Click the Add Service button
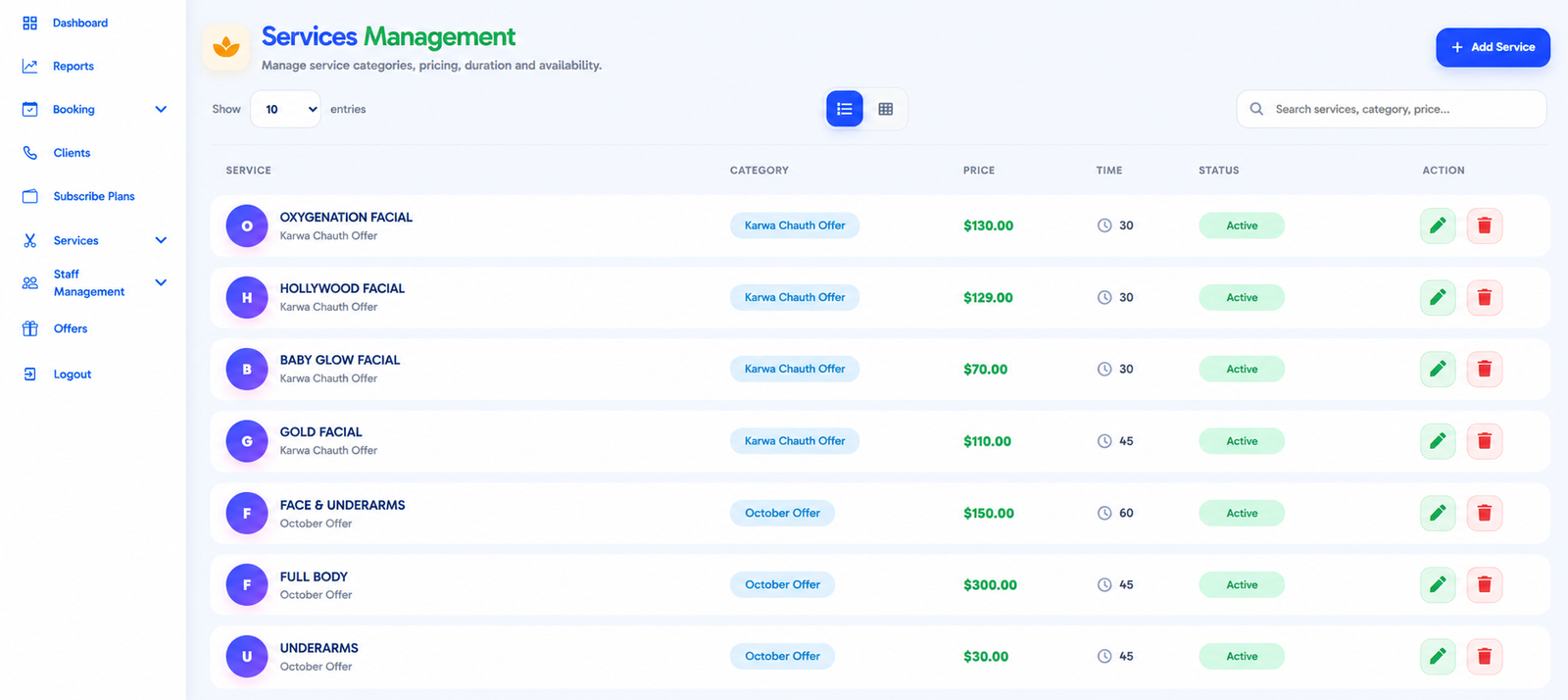1568x700 pixels. click(1493, 47)
